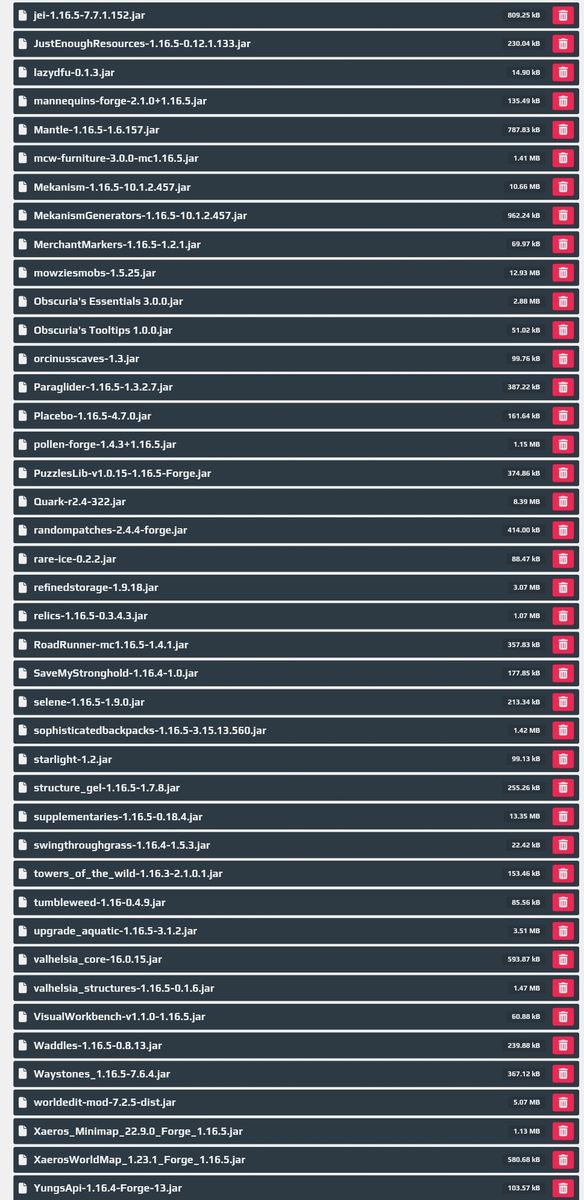Click file icon of lazydfu-0.1.3.jar
This screenshot has height=1200, width=584.
(23, 73)
